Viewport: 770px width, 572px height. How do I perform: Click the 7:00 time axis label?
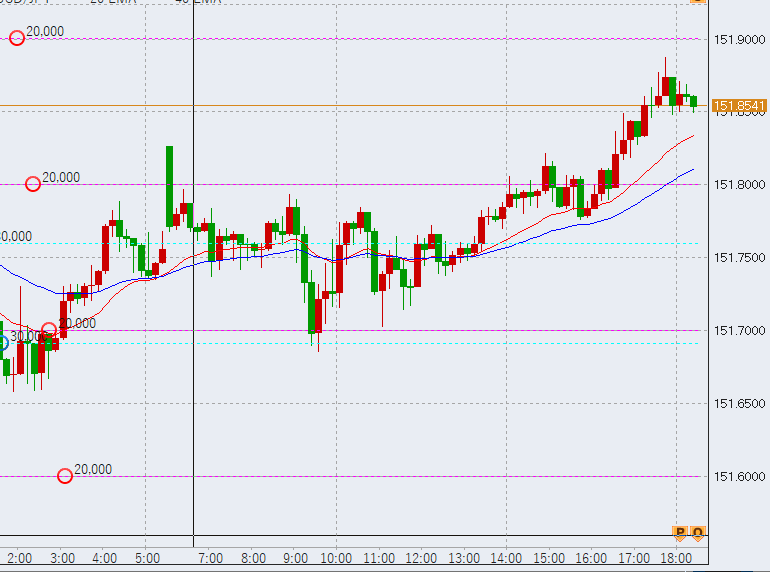211,558
